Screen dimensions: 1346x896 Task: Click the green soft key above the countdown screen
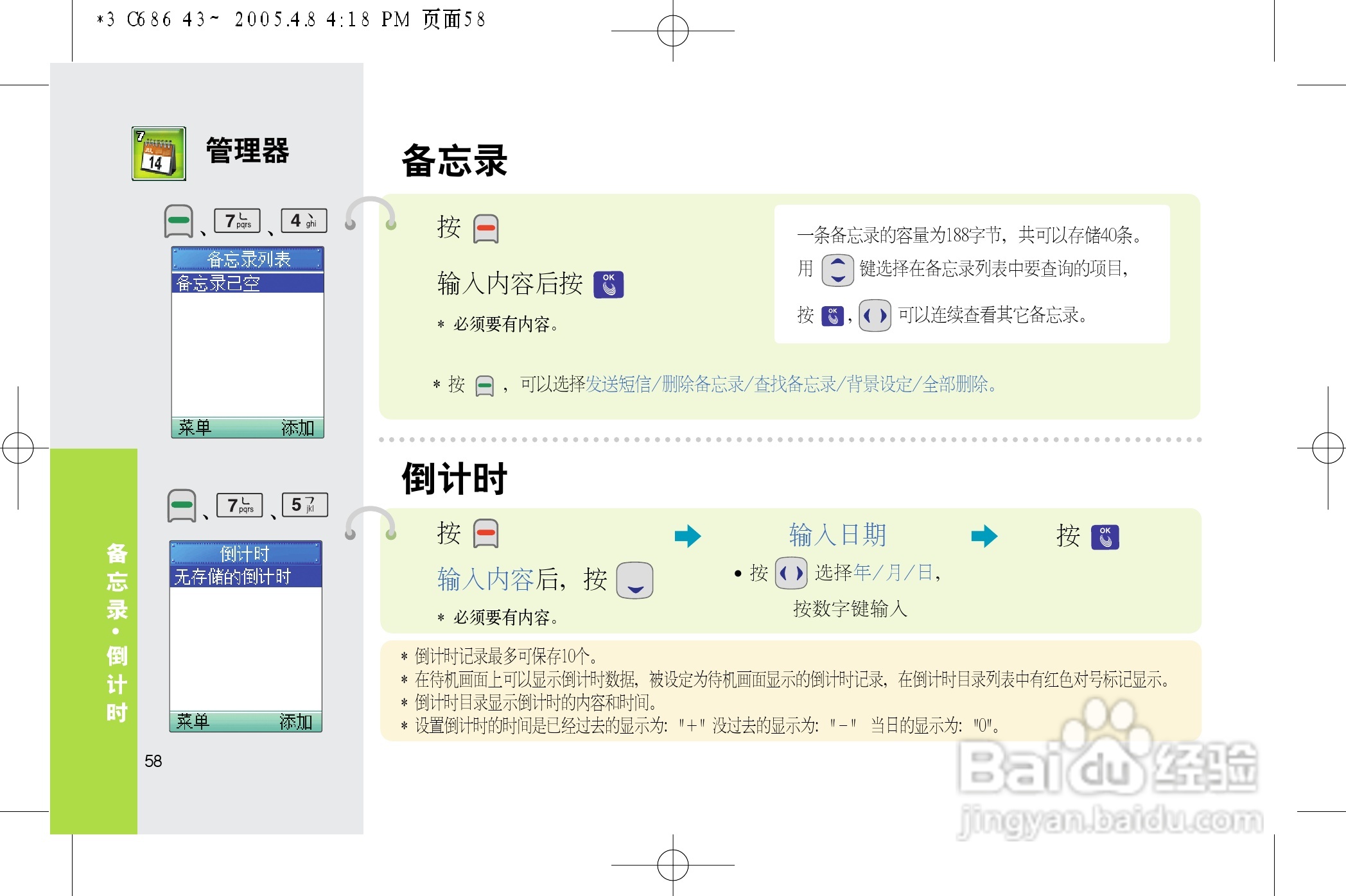182,506
